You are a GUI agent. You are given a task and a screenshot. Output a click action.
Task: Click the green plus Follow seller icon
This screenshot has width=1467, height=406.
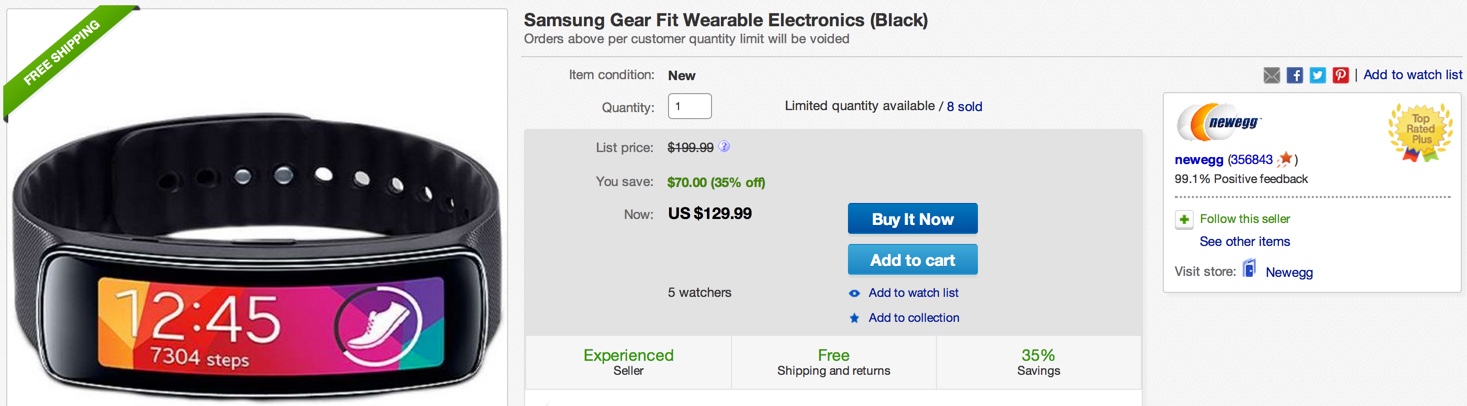1184,220
